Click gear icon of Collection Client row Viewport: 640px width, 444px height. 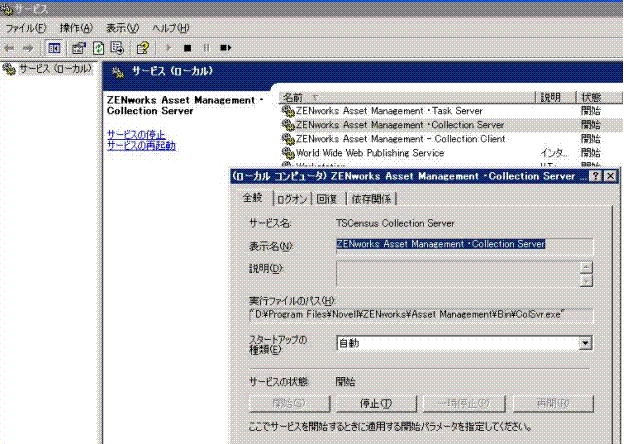[288, 139]
